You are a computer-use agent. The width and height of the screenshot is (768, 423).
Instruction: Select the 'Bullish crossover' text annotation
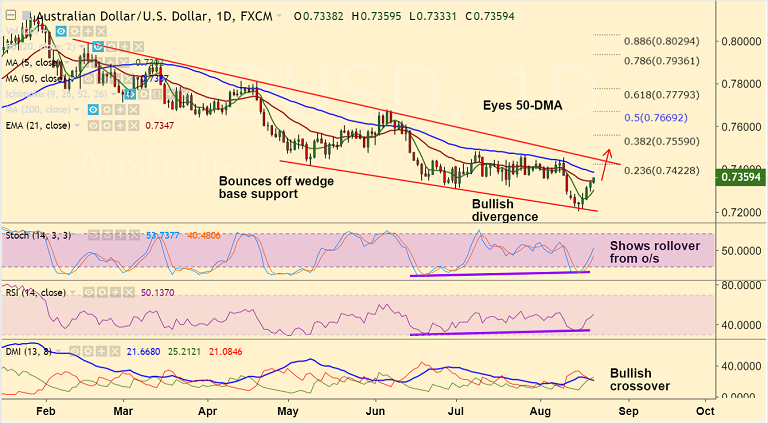[640, 379]
